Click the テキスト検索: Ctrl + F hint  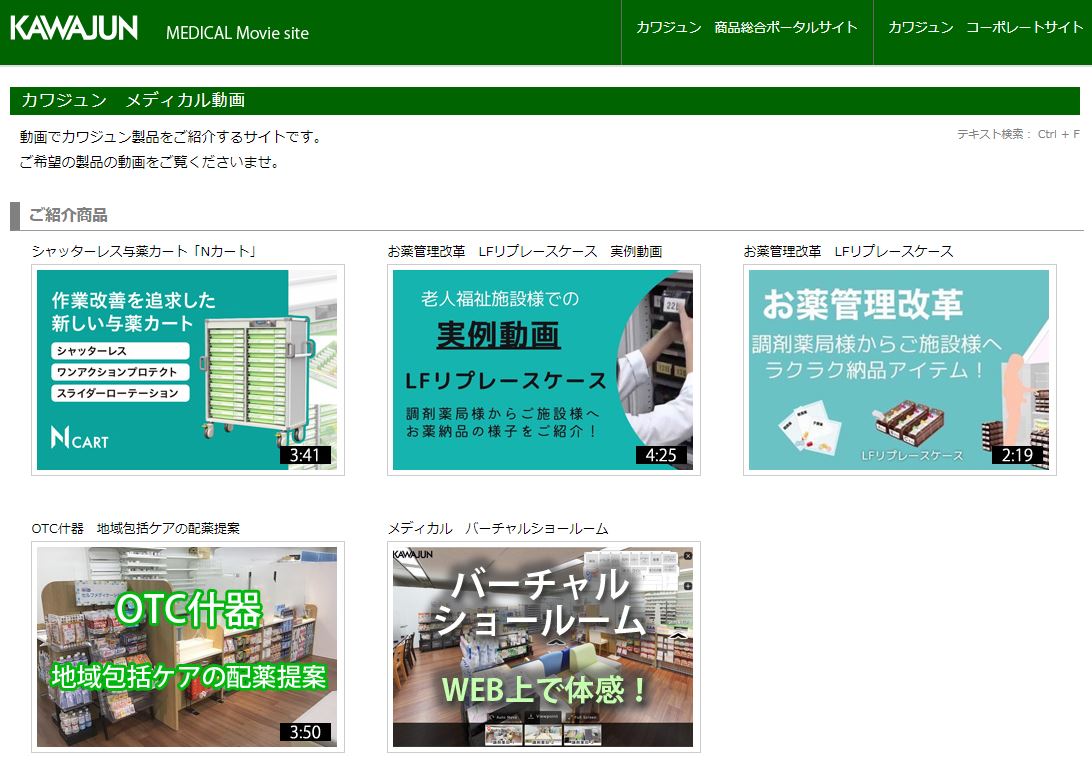click(1018, 134)
